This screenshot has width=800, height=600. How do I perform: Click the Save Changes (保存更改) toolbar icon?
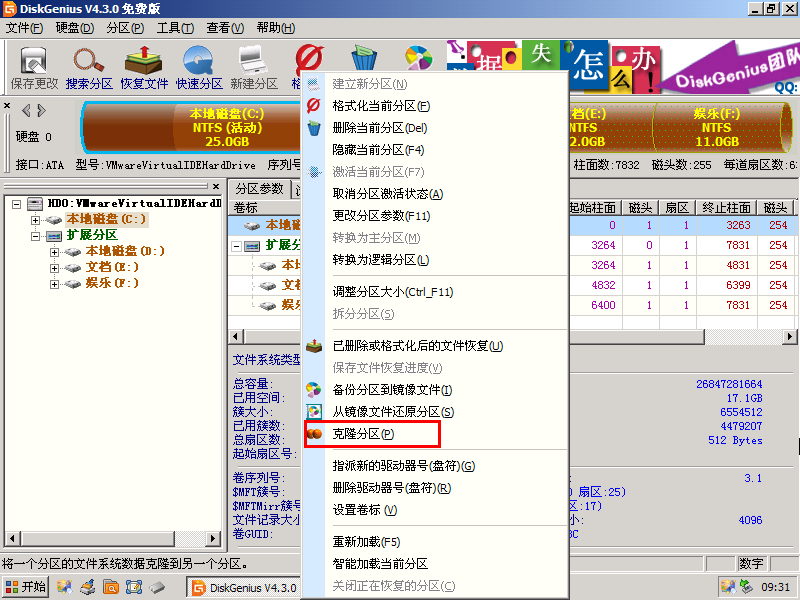[34, 61]
